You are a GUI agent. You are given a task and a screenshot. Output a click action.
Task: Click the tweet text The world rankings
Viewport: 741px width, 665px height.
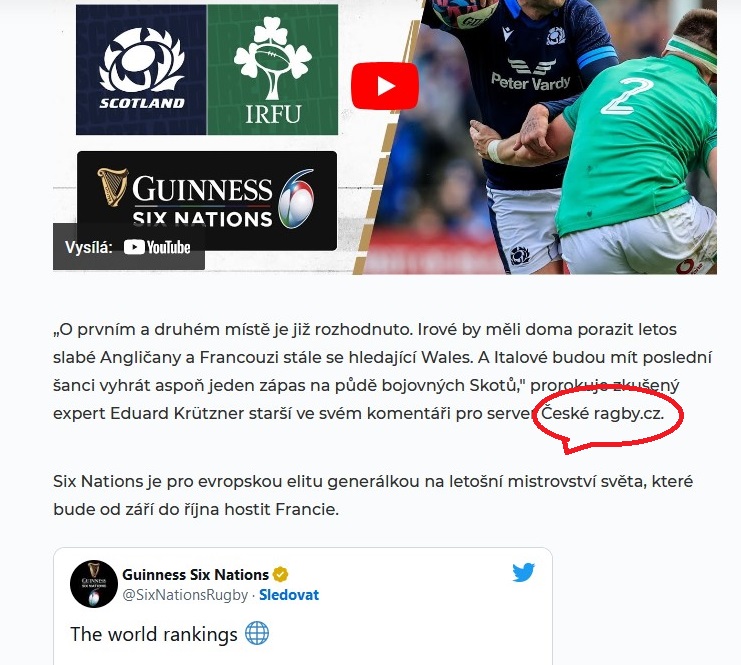point(154,634)
